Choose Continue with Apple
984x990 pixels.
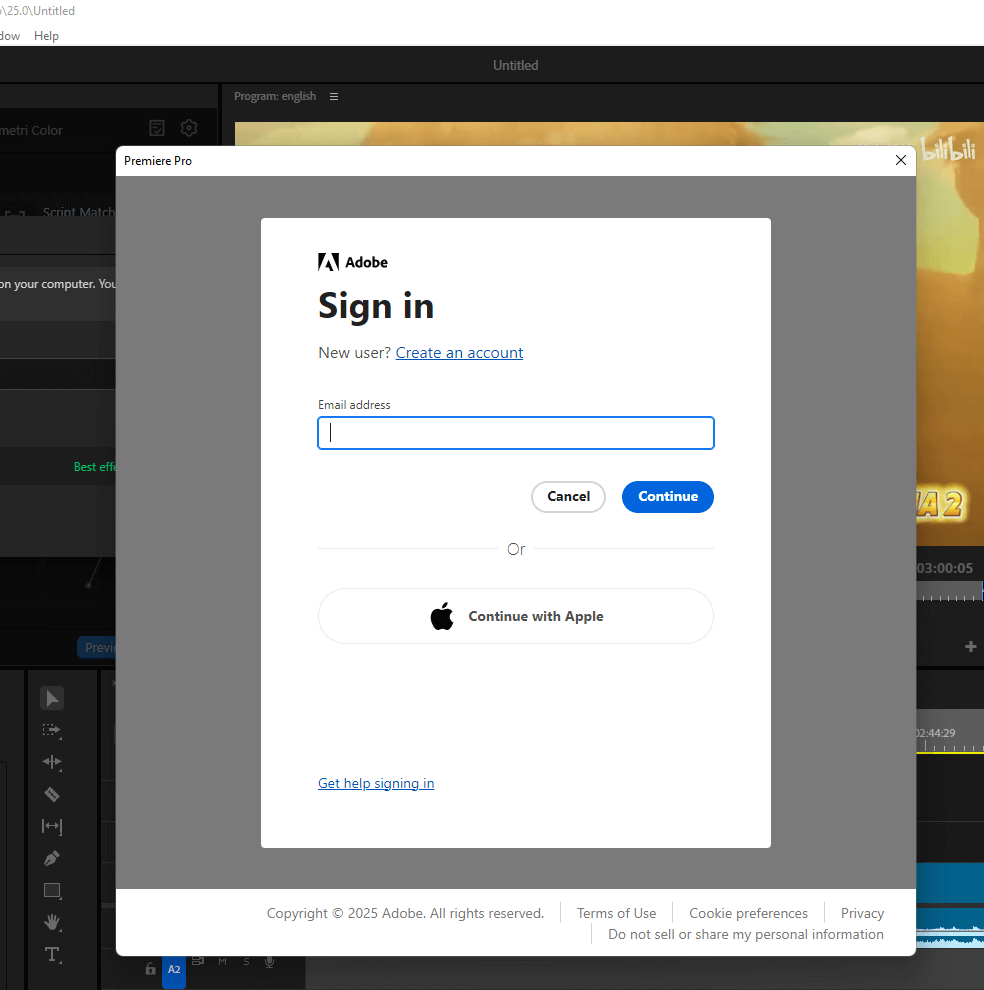(515, 616)
